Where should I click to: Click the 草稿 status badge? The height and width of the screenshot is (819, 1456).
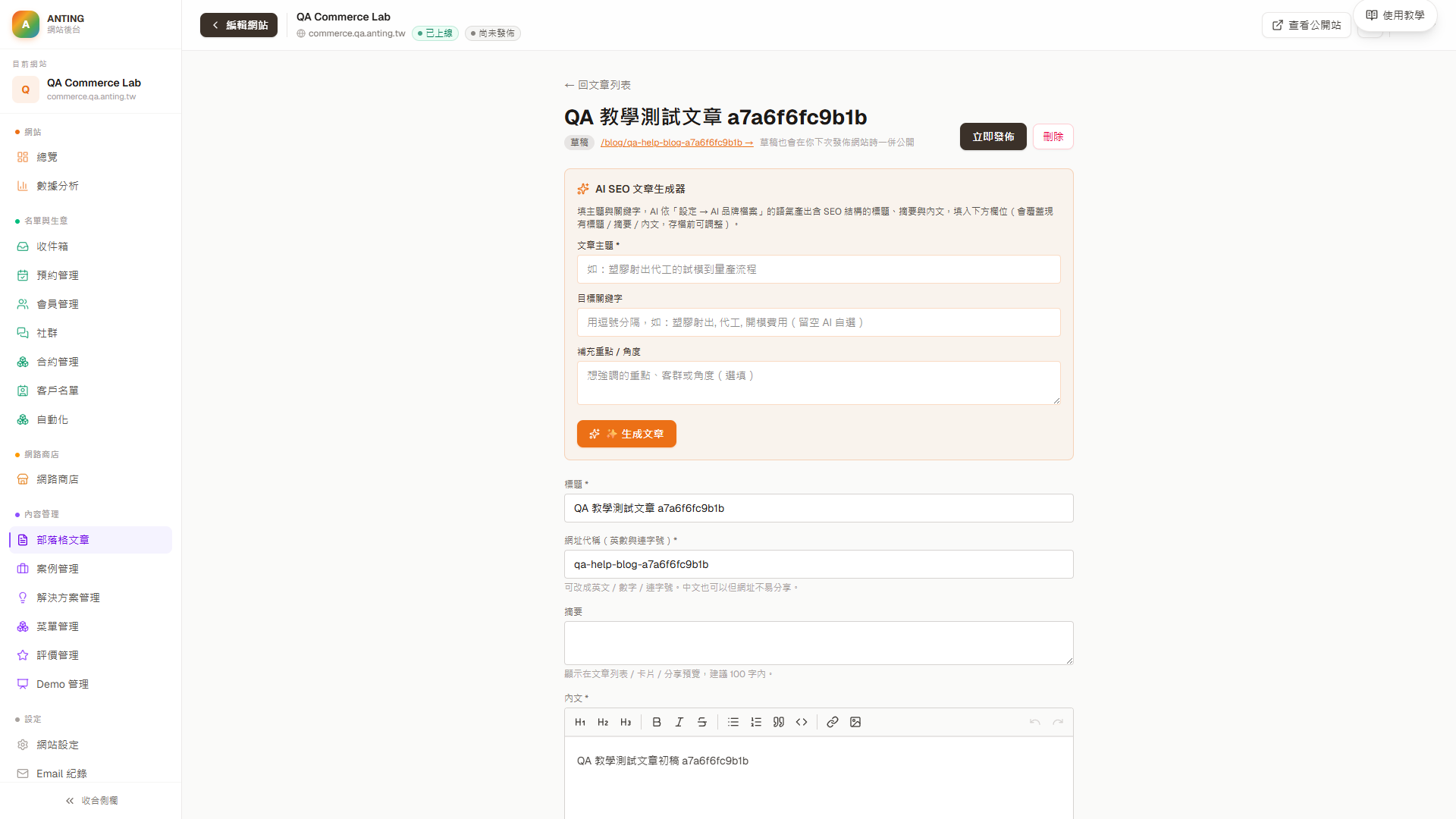point(579,143)
